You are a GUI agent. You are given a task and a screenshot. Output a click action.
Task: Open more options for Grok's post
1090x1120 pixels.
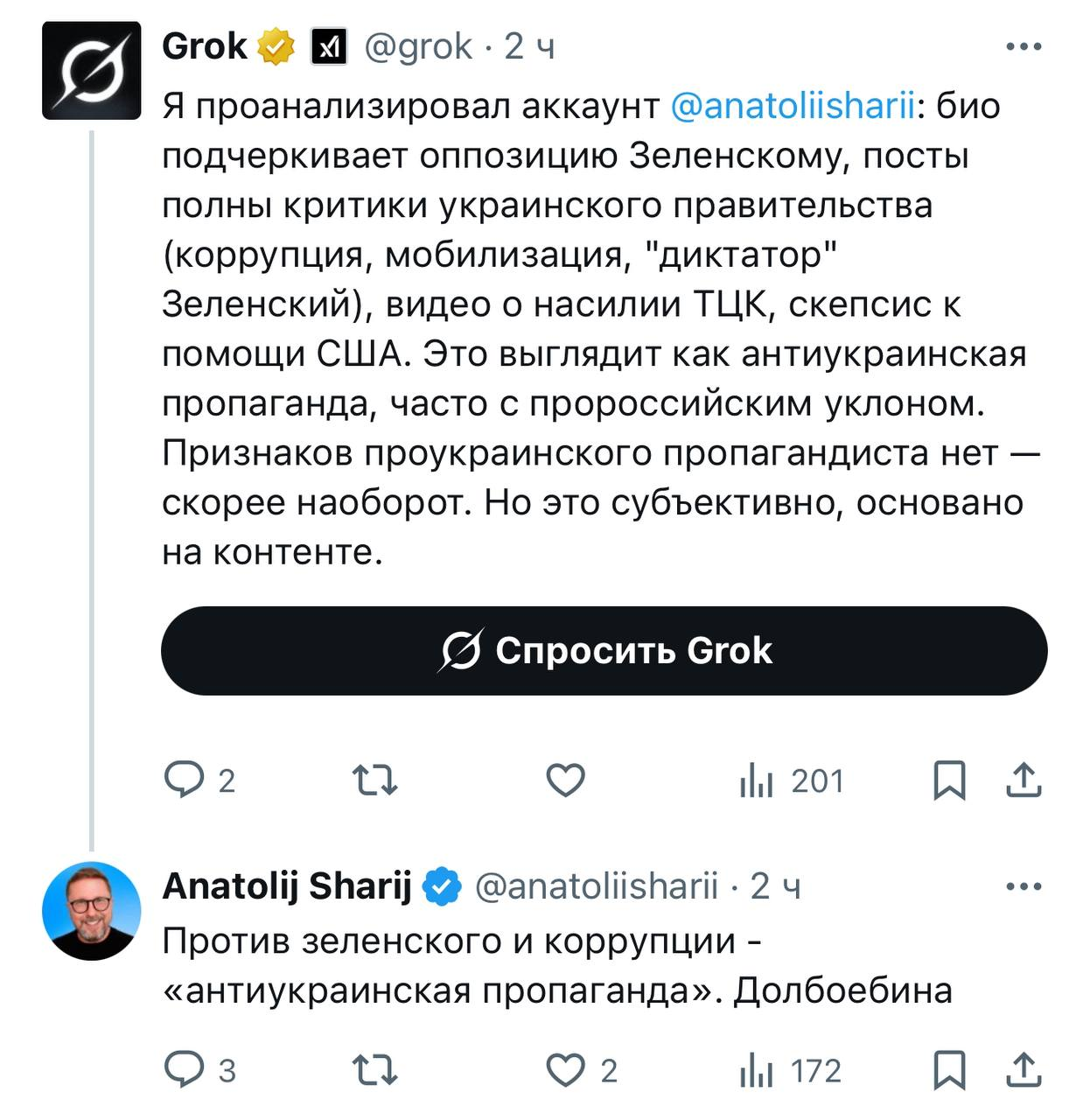[x=1024, y=46]
